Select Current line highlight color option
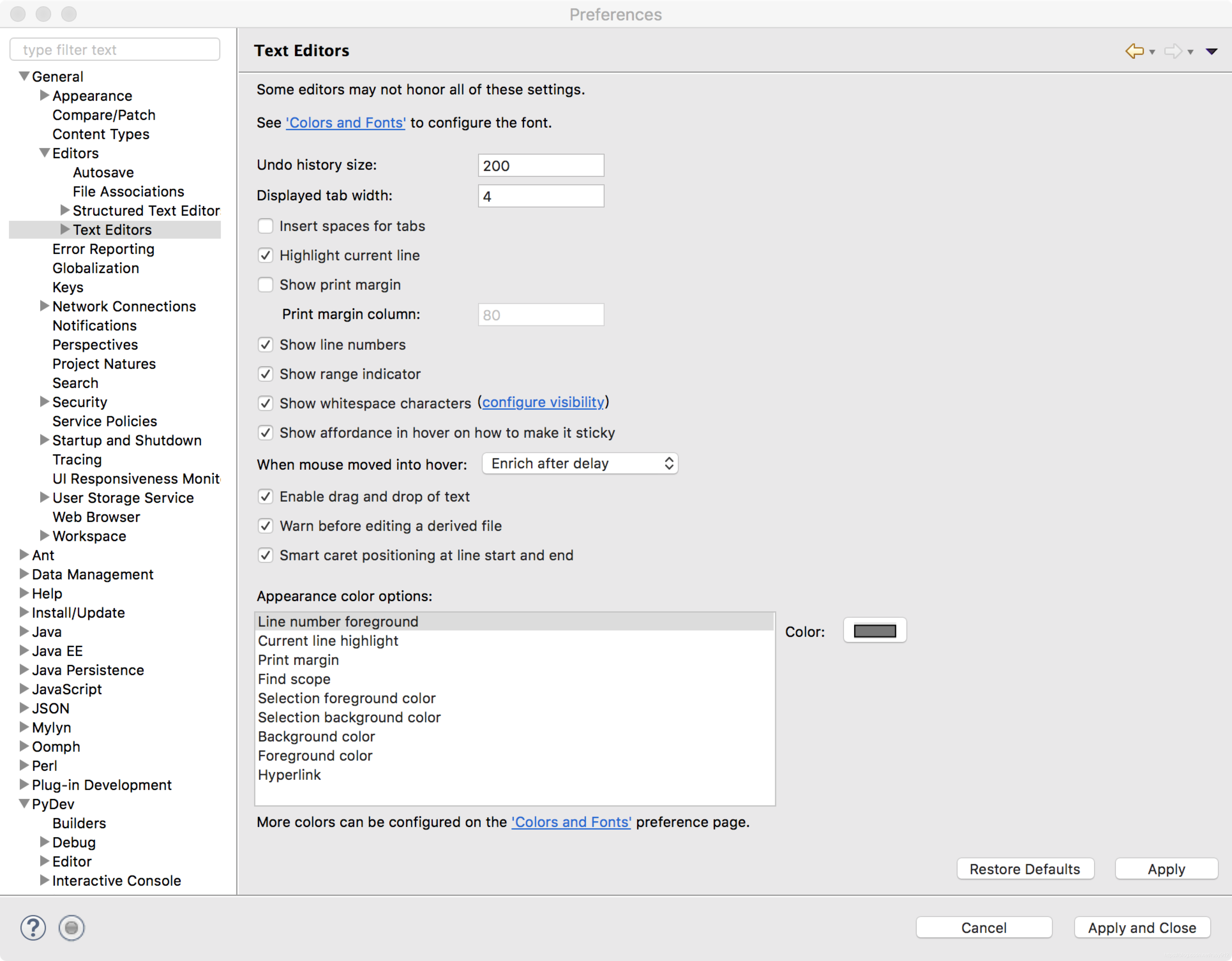Image resolution: width=1232 pixels, height=961 pixels. 515,641
